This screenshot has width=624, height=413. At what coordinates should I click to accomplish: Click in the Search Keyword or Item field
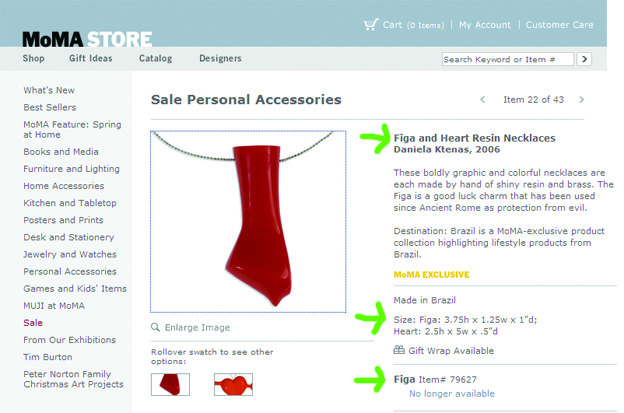508,59
